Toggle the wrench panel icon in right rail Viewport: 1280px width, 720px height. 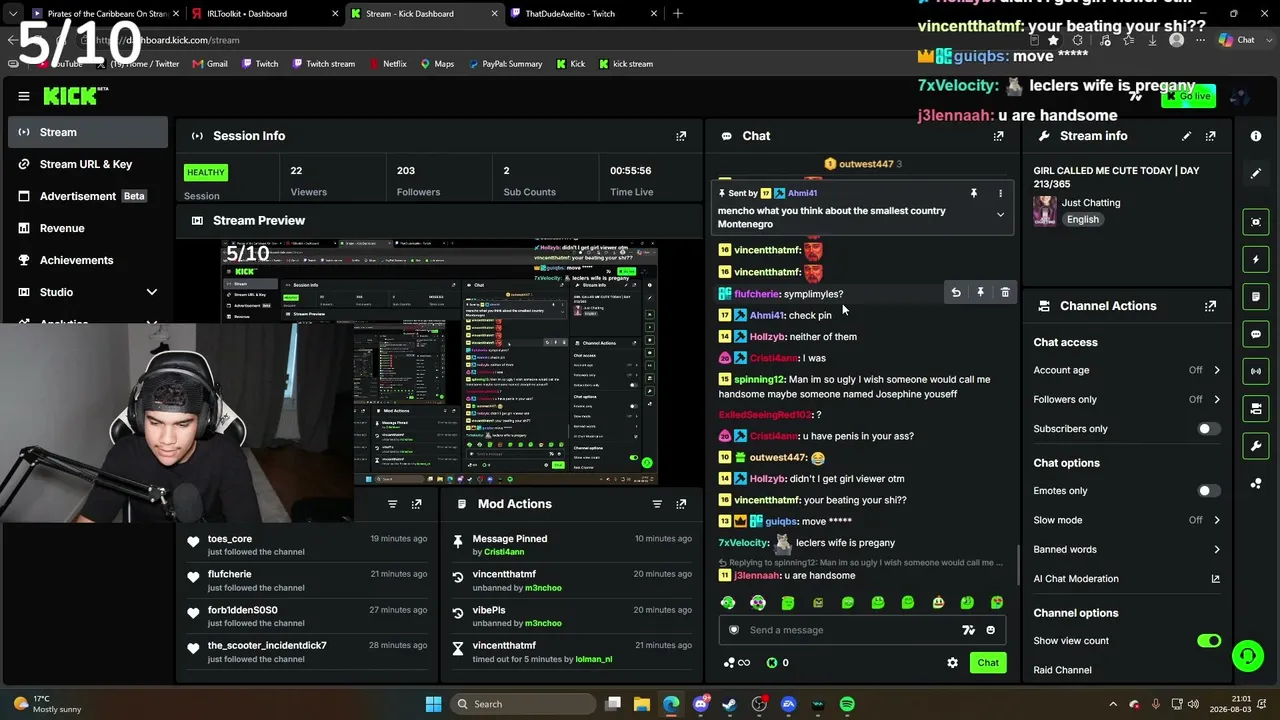(1256, 445)
